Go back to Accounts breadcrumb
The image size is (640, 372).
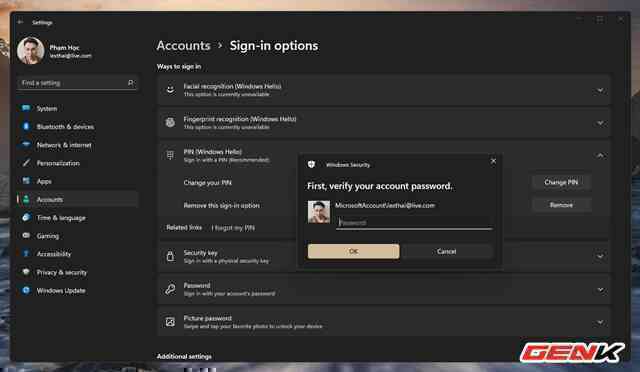[184, 45]
